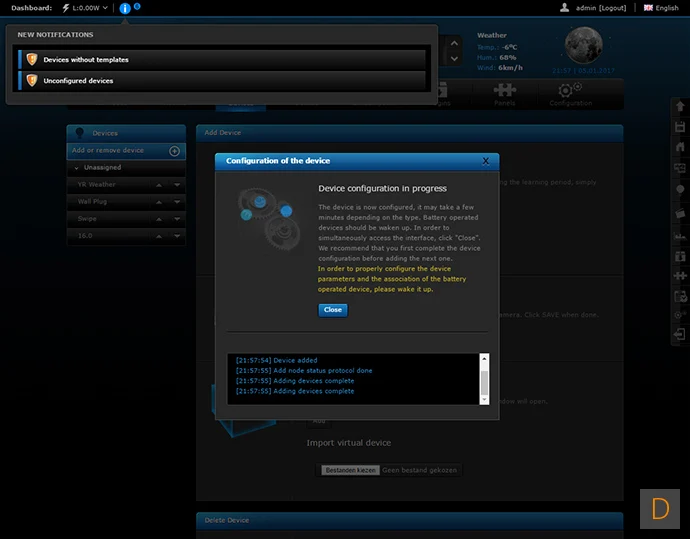
Task: Open the lightning power consumption dropdown
Action: point(85,8)
